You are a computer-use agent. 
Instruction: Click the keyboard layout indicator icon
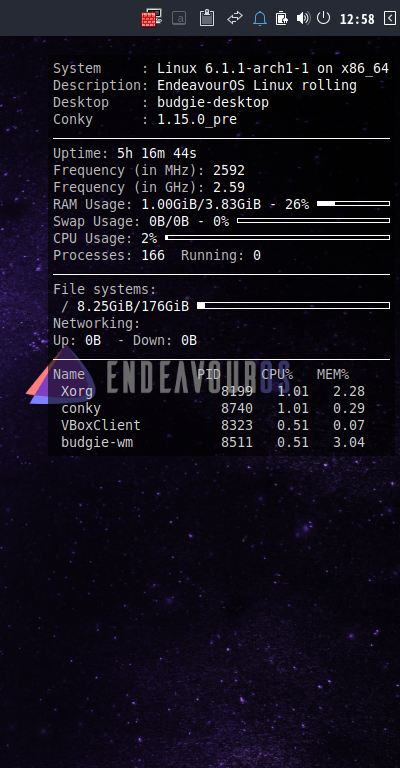click(x=179, y=19)
